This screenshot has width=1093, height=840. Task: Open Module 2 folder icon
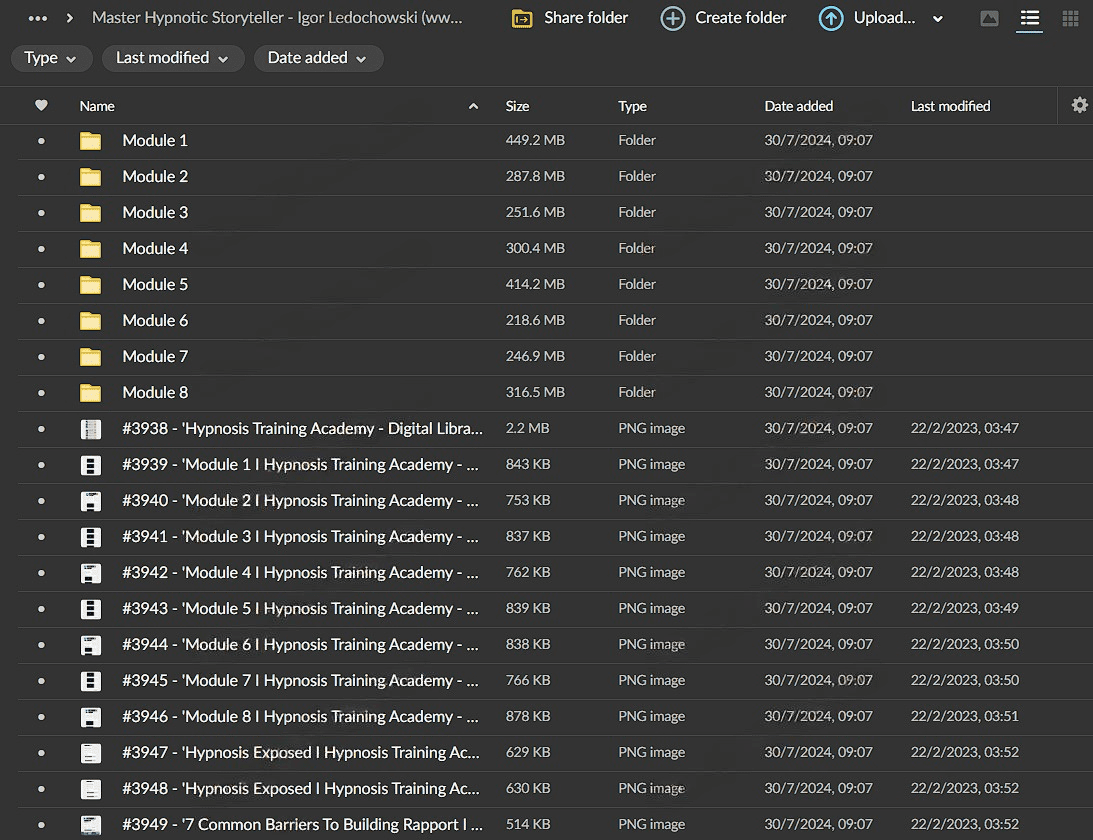point(90,177)
